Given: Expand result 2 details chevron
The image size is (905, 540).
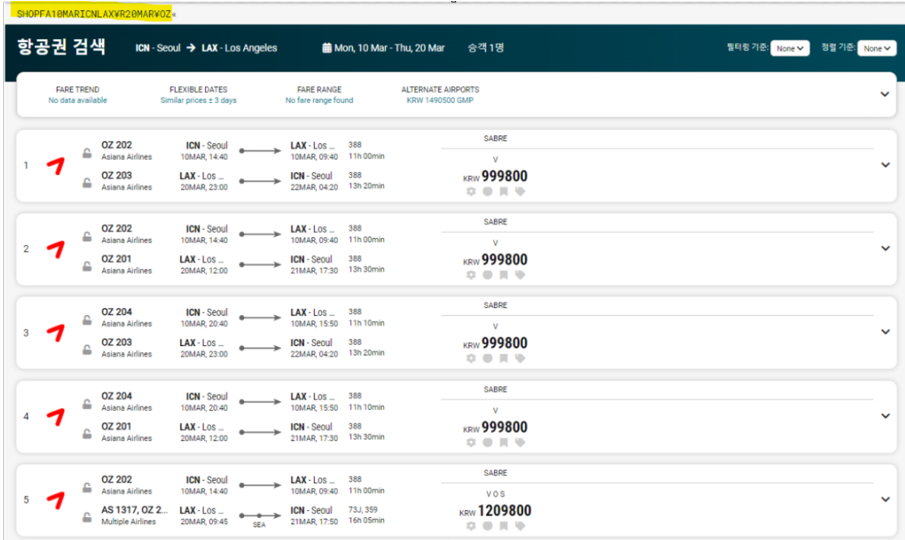Looking at the screenshot, I should click(885, 249).
